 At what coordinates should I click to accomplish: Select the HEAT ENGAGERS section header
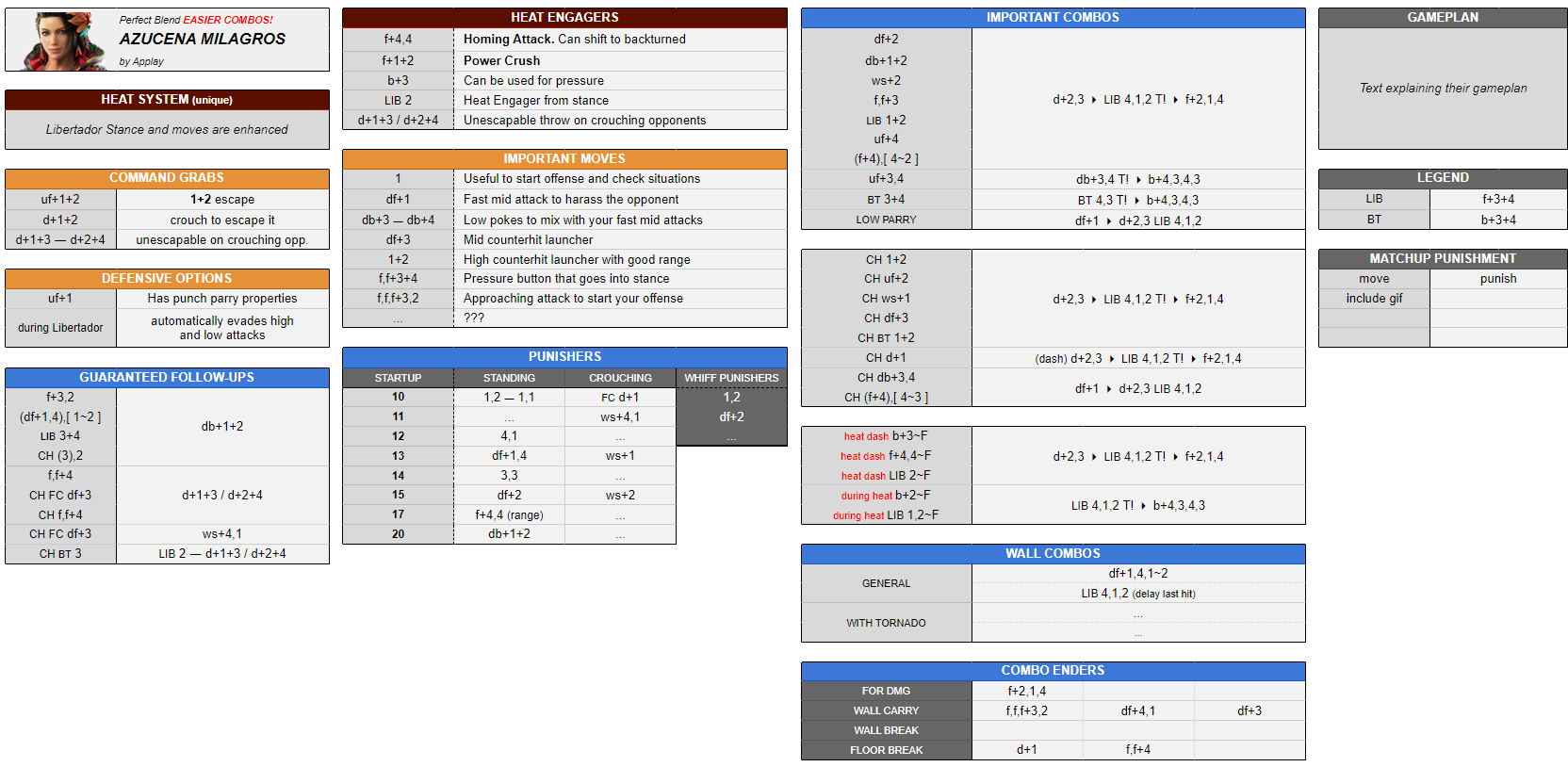564,17
